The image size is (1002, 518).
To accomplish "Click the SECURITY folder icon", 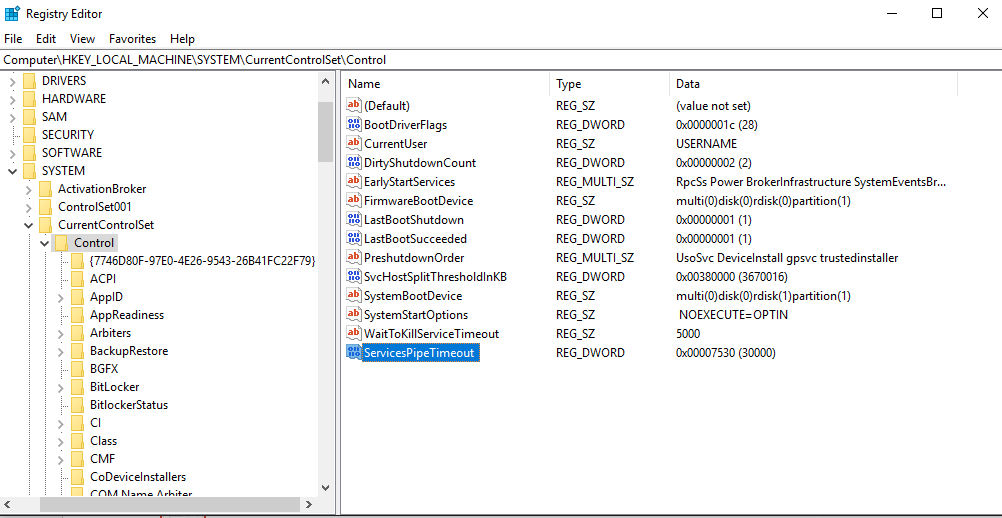I will click(29, 135).
